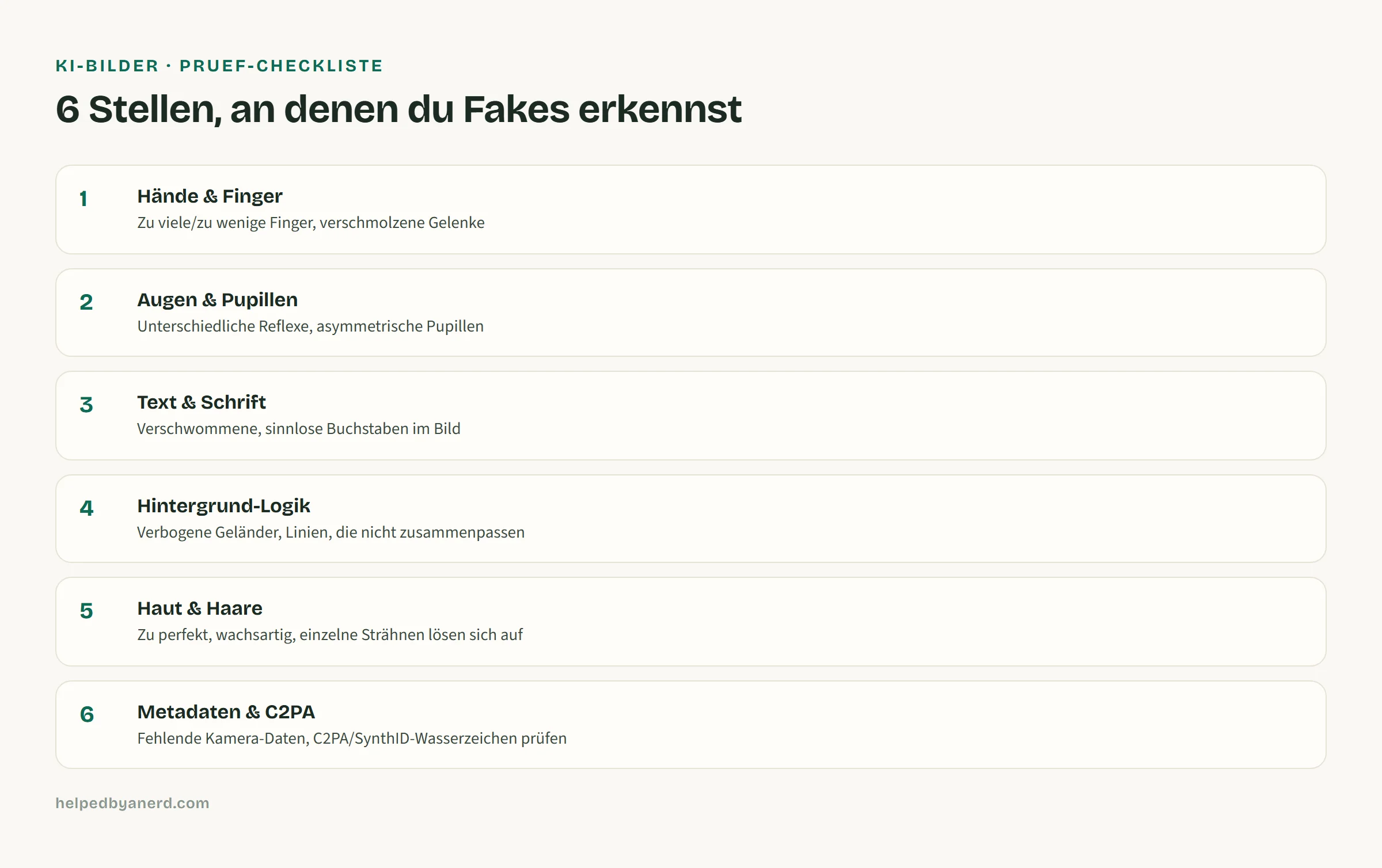
Task: Select the Metadaten & C2PA heading
Action: [226, 712]
